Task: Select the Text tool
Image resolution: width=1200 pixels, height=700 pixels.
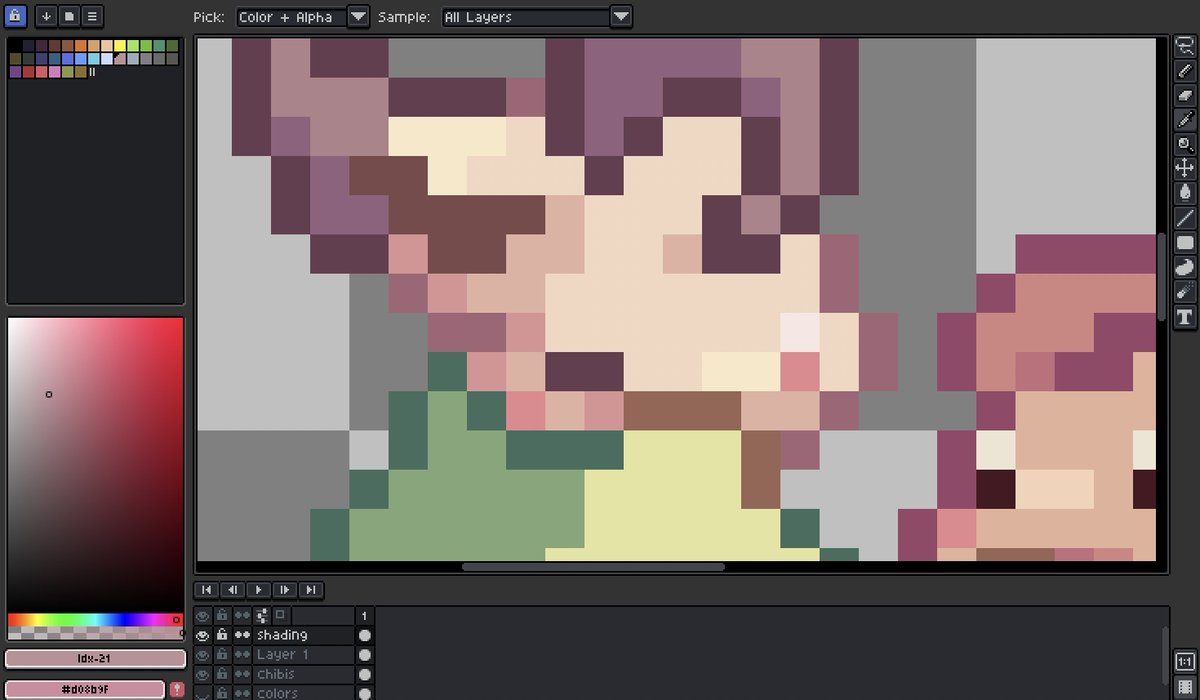Action: pos(1185,317)
